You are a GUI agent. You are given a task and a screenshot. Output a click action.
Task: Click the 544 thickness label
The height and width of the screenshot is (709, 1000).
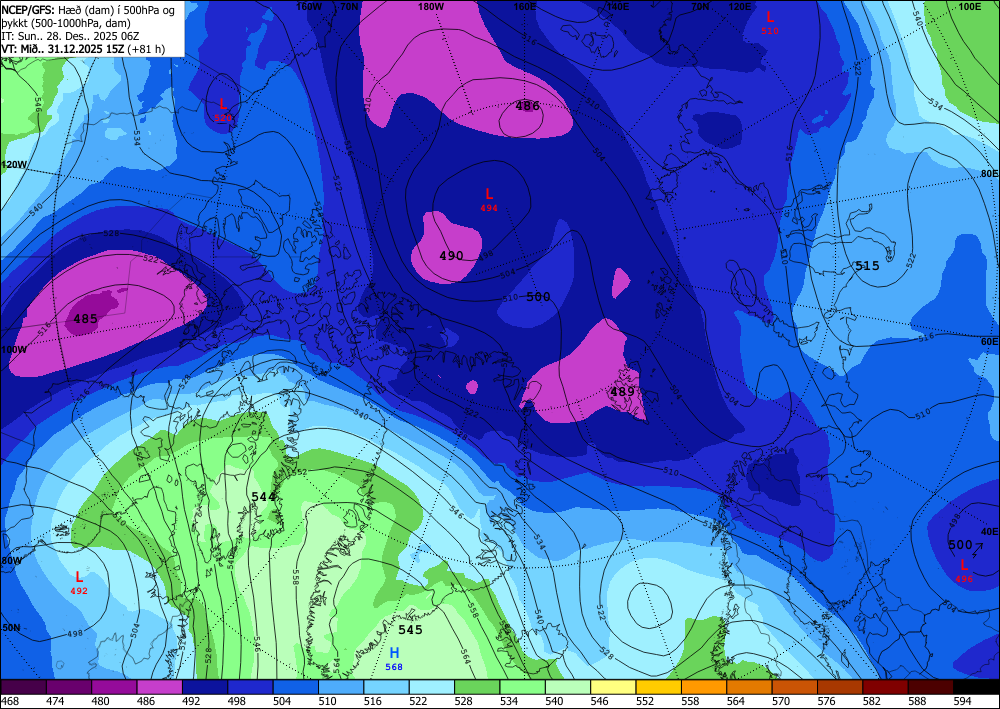pyautogui.click(x=263, y=497)
